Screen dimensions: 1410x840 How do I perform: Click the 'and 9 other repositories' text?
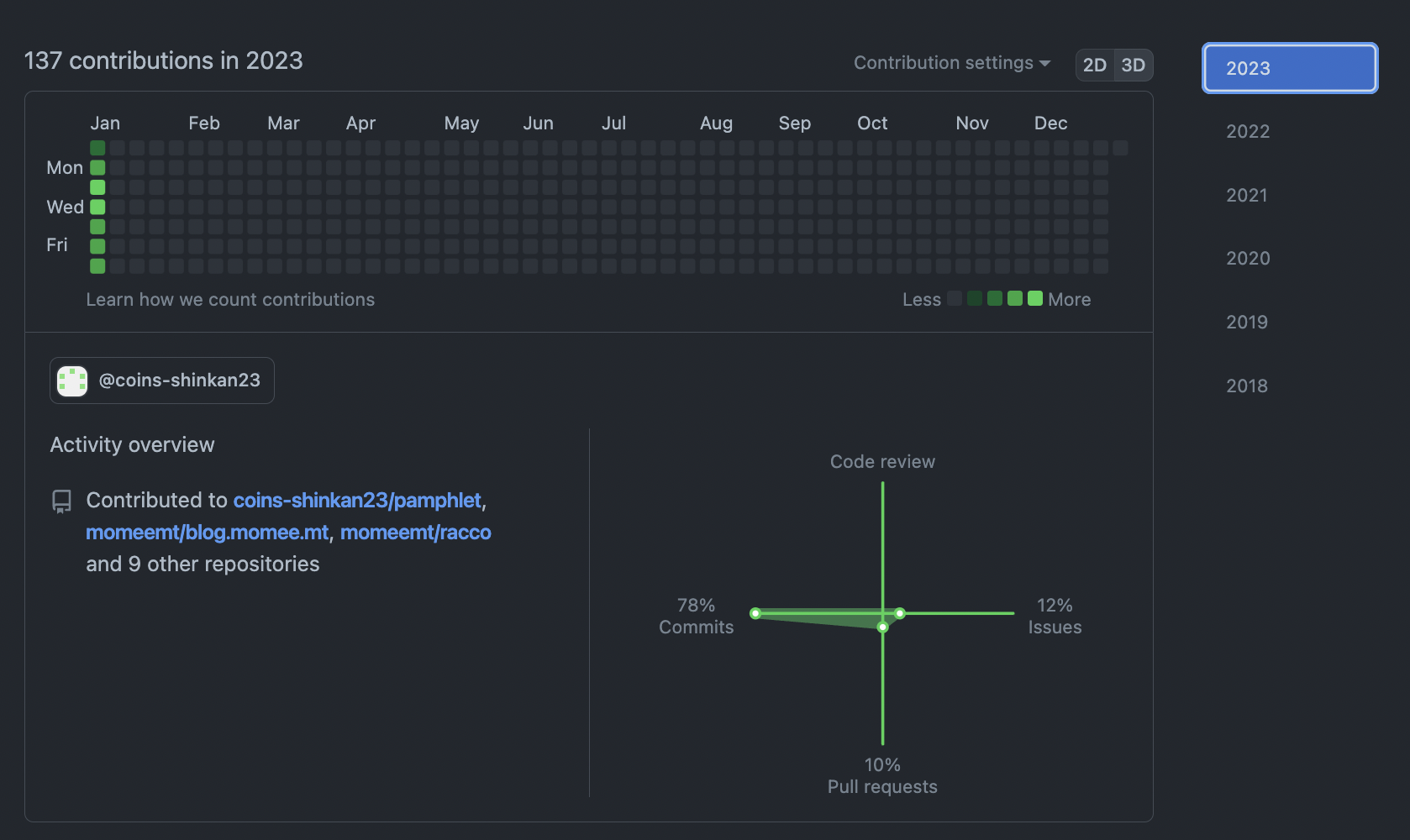coord(203,564)
